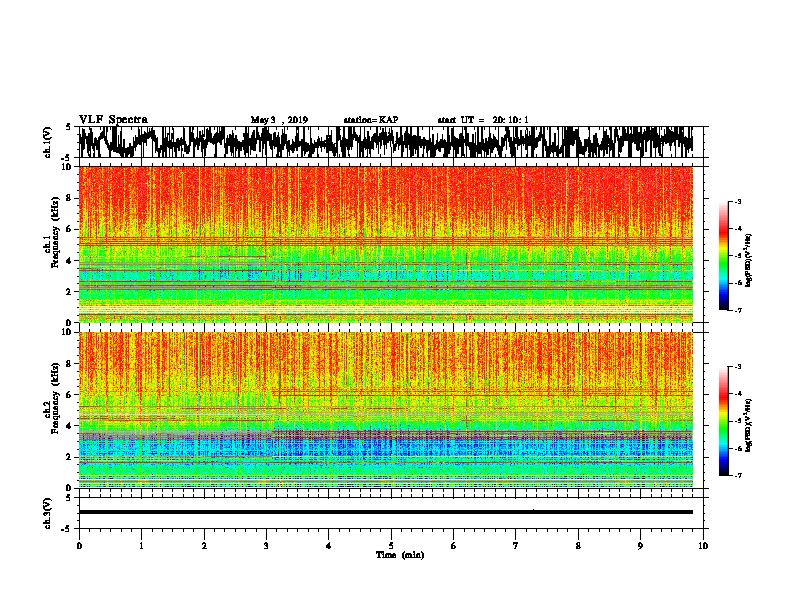Click time axis tick label '6'
Screen dimensions: 792x612
[453, 546]
